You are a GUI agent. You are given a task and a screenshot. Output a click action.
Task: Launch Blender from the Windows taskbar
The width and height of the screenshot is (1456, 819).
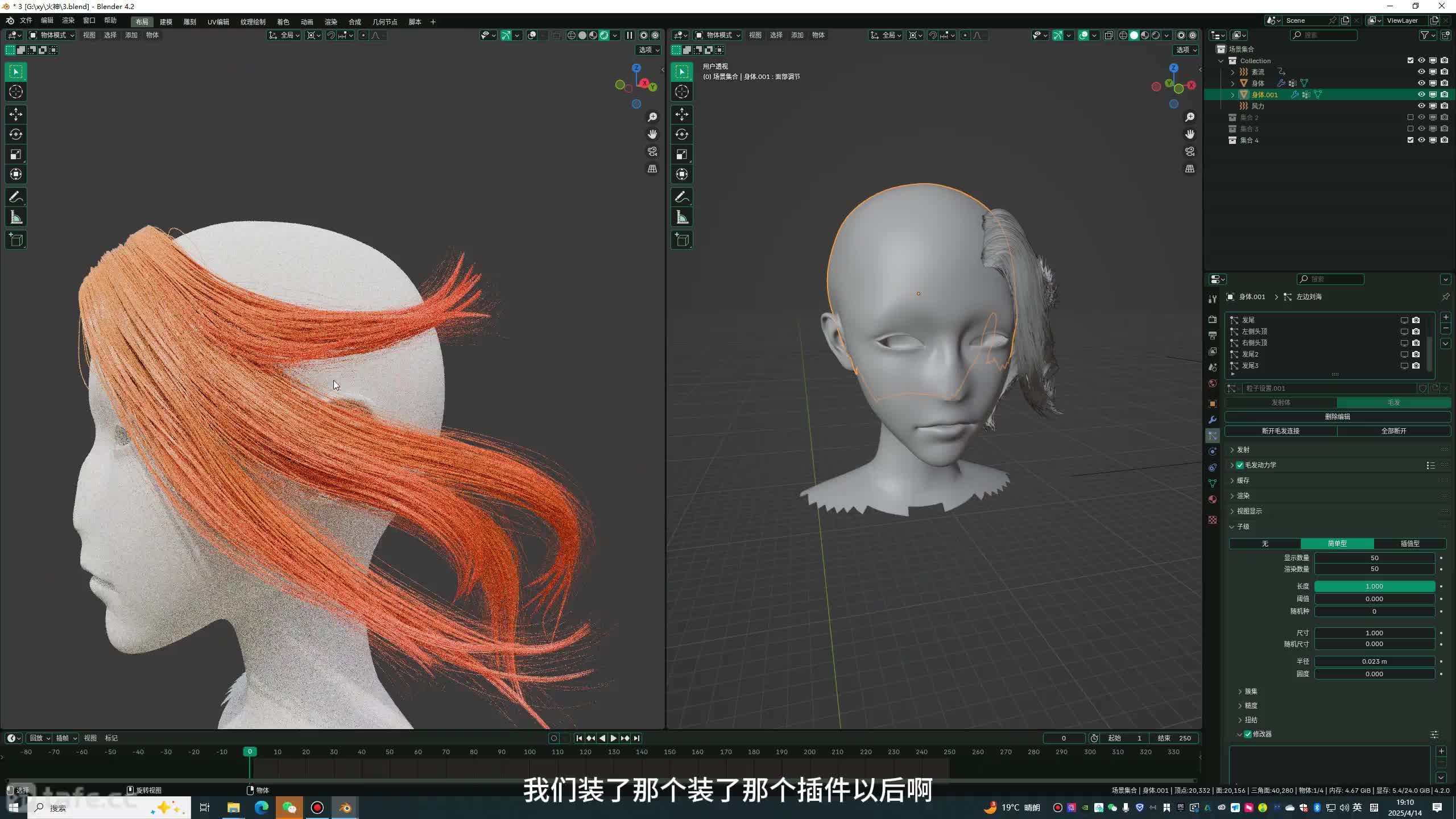(345, 808)
